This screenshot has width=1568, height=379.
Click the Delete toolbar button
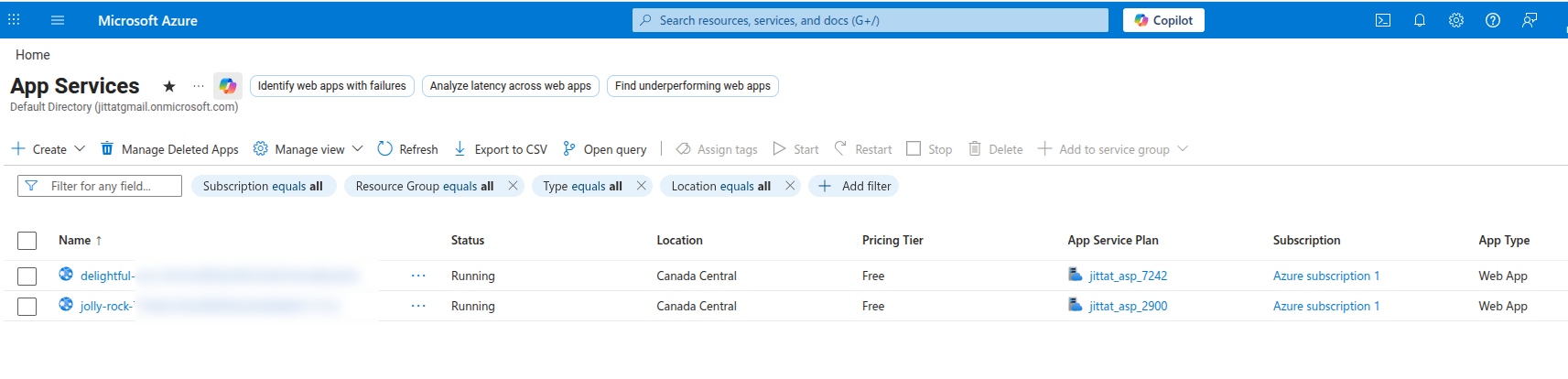tap(995, 148)
